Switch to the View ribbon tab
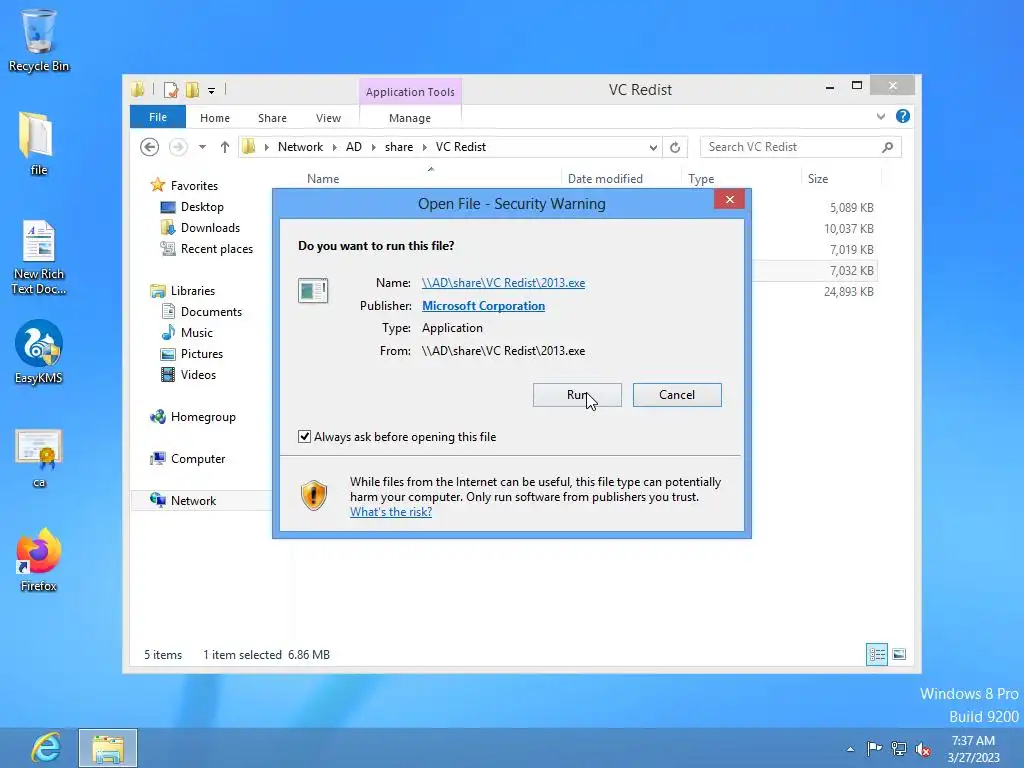Viewport: 1024px width, 768px height. 328,118
